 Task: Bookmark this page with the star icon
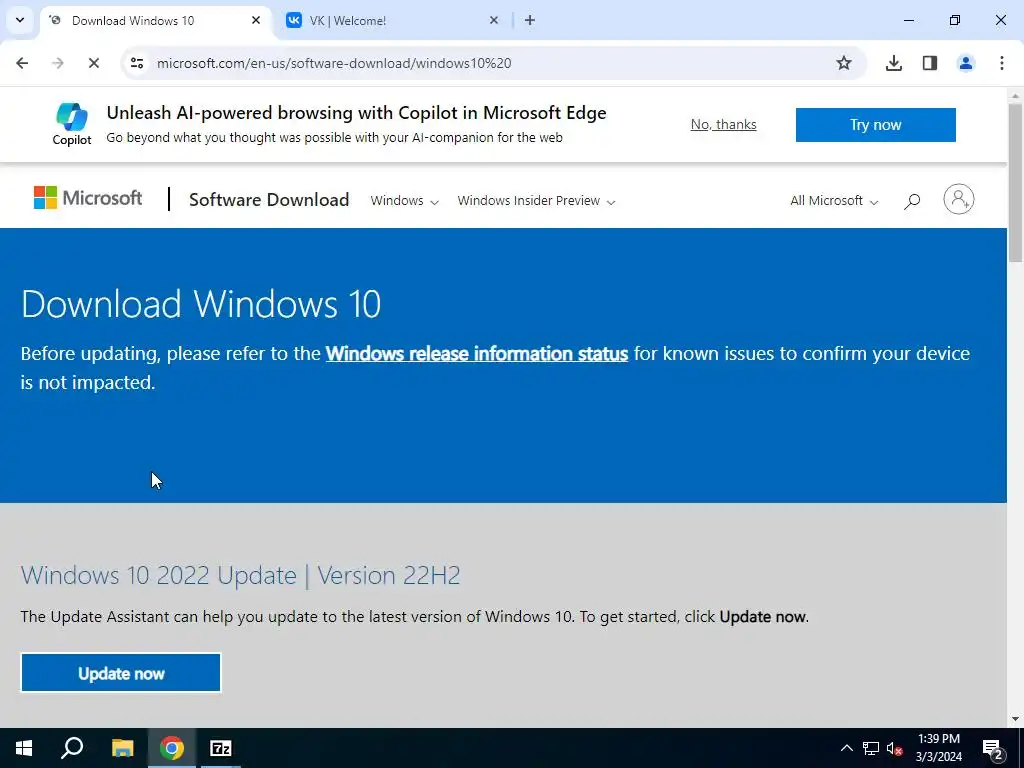(x=844, y=63)
